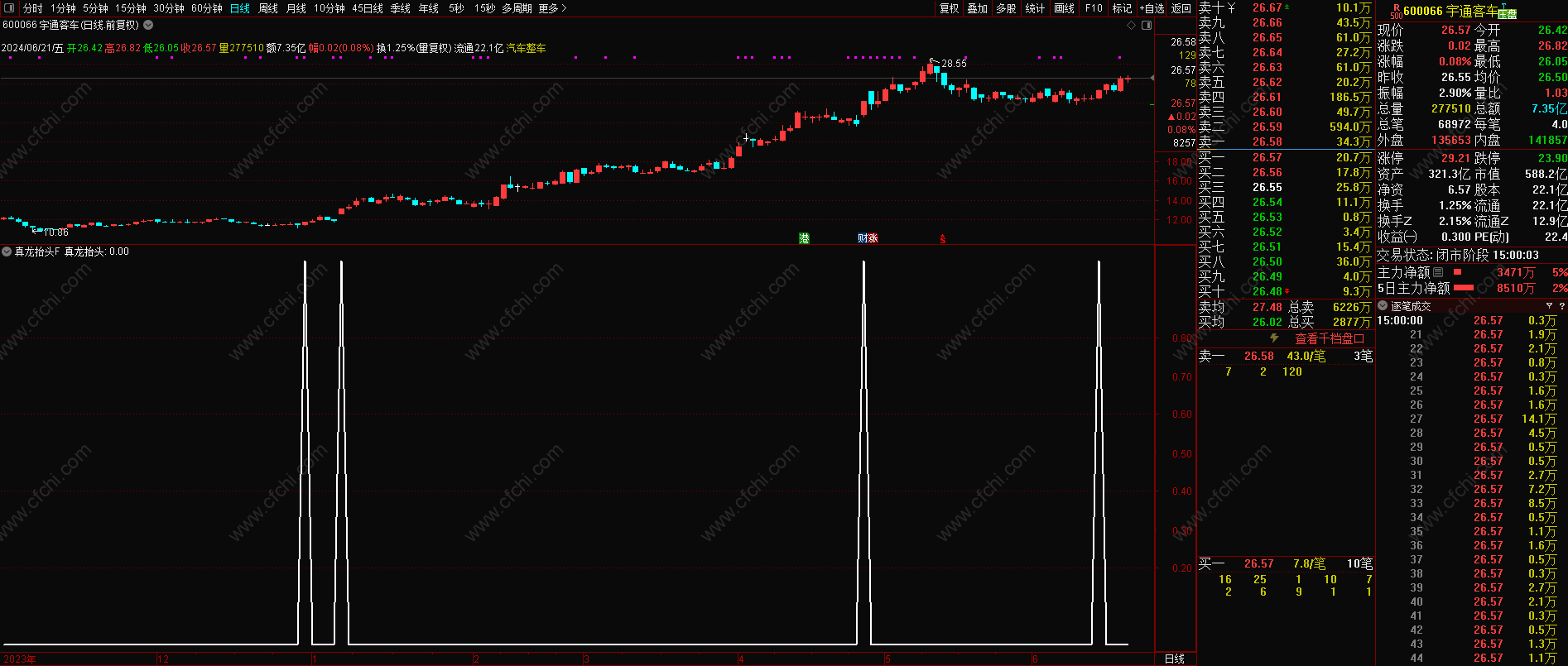Viewport: 1568px width, 666px height.
Task: Select the 周线 weekly period
Action: [x=268, y=8]
